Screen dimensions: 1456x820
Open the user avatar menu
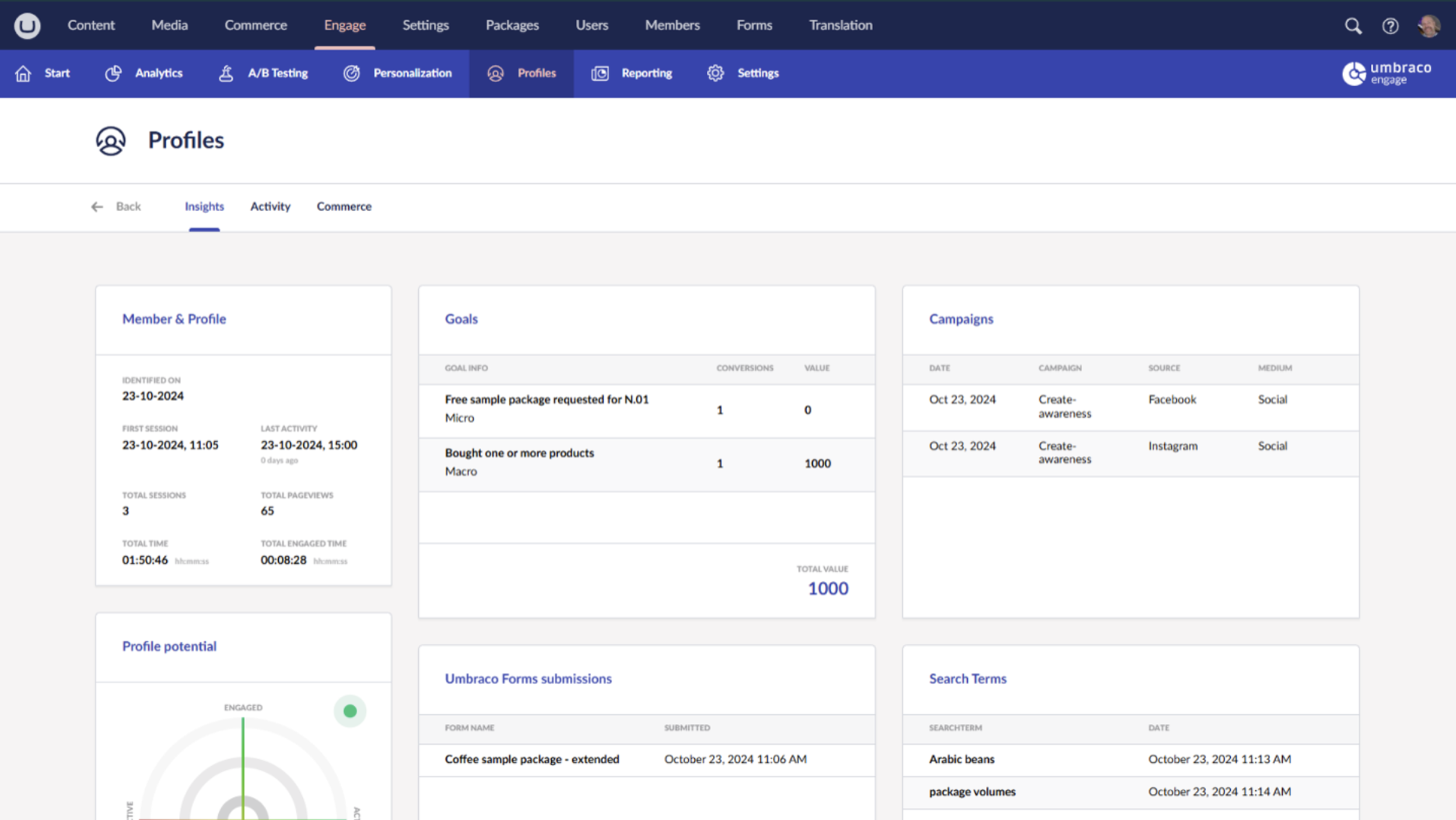(1429, 26)
